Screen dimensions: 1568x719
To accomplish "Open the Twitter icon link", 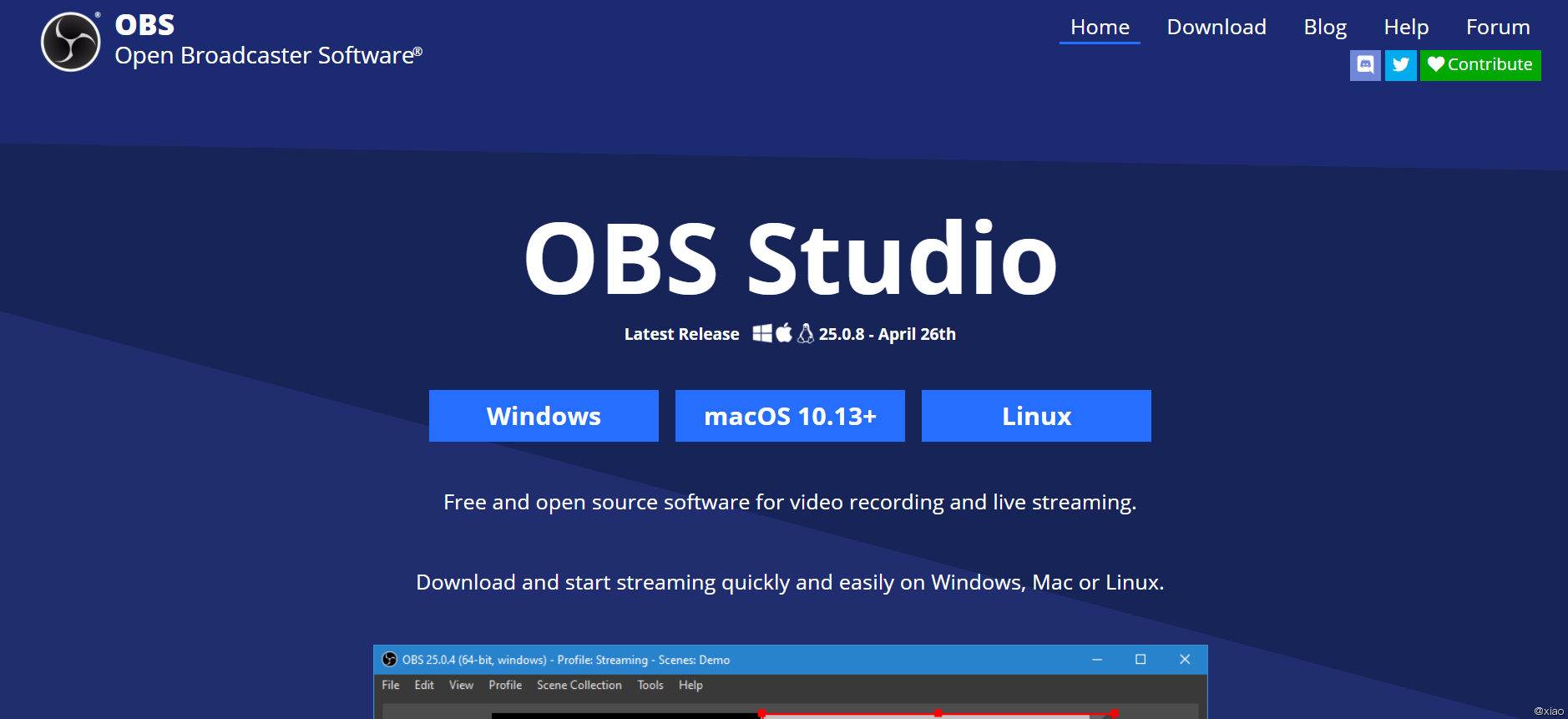I will [1401, 65].
